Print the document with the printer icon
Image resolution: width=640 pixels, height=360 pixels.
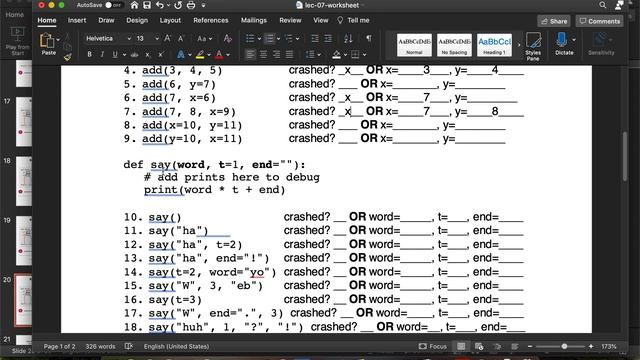pyautogui.click(x=191, y=5)
